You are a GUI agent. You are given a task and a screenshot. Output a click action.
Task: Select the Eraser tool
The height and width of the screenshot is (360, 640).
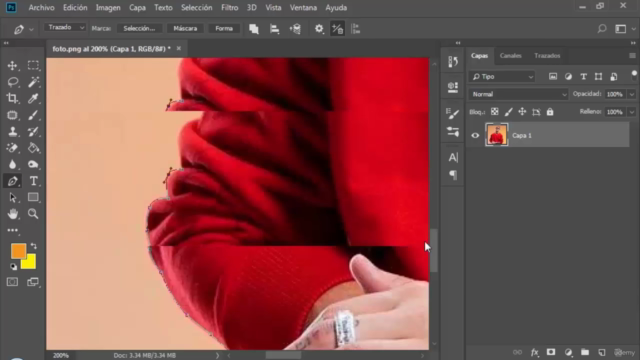(12, 148)
